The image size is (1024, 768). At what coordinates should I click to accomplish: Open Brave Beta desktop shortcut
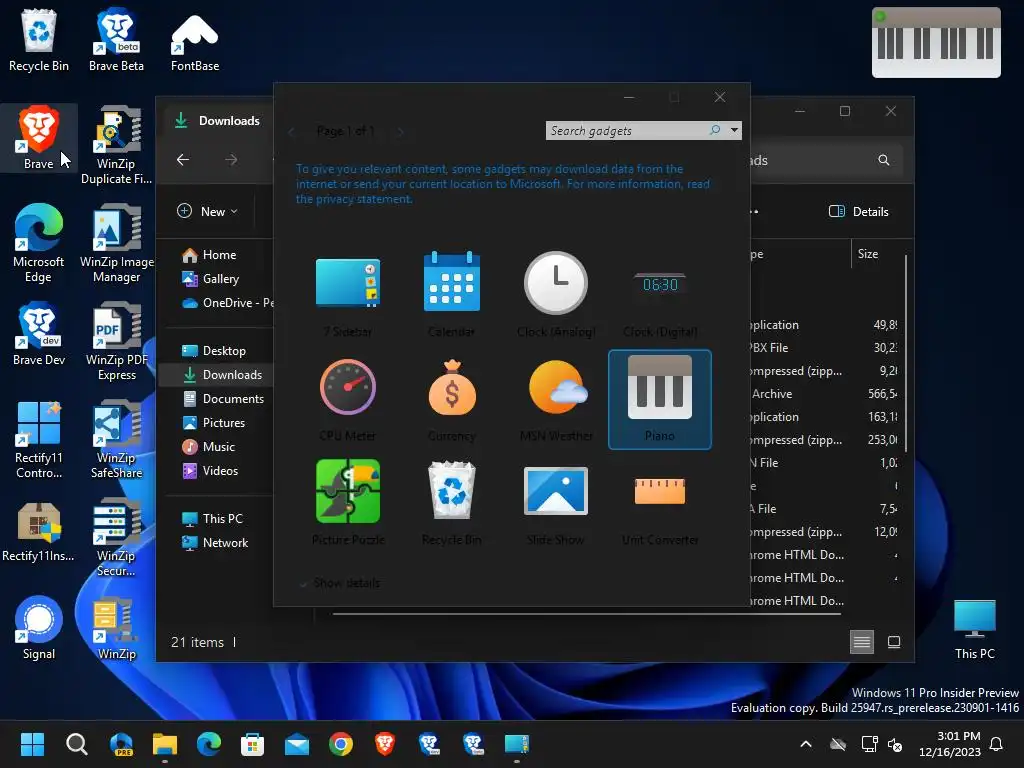coord(116,40)
